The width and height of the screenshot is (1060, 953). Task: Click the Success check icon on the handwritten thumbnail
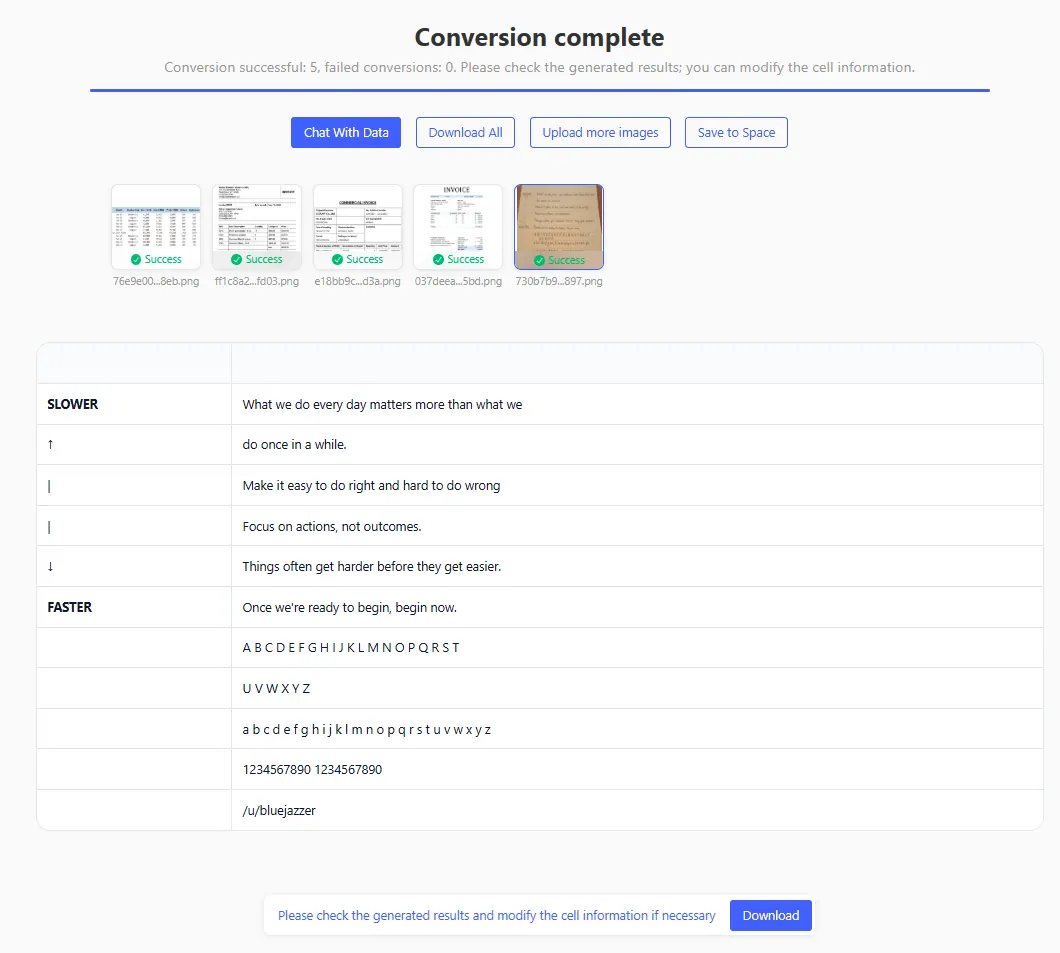pyautogui.click(x=540, y=260)
